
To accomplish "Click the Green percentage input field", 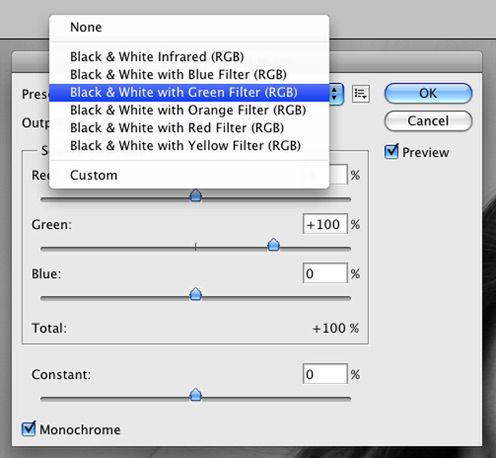I will point(325,224).
